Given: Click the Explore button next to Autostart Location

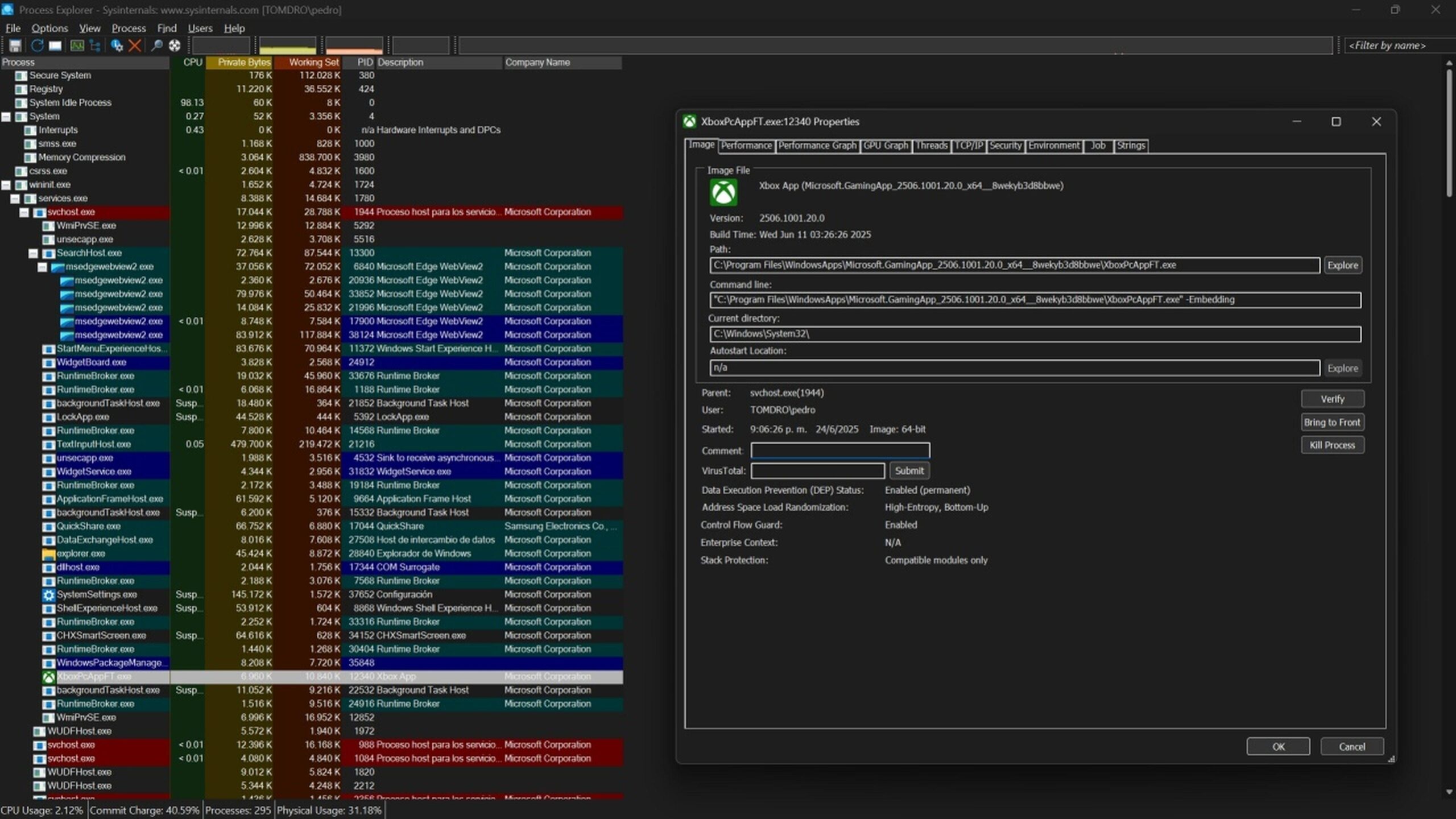Looking at the screenshot, I should point(1342,368).
